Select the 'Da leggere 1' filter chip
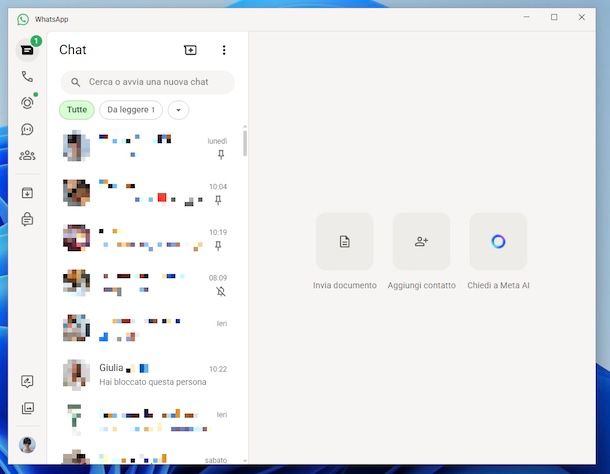The width and height of the screenshot is (610, 474). (131, 110)
